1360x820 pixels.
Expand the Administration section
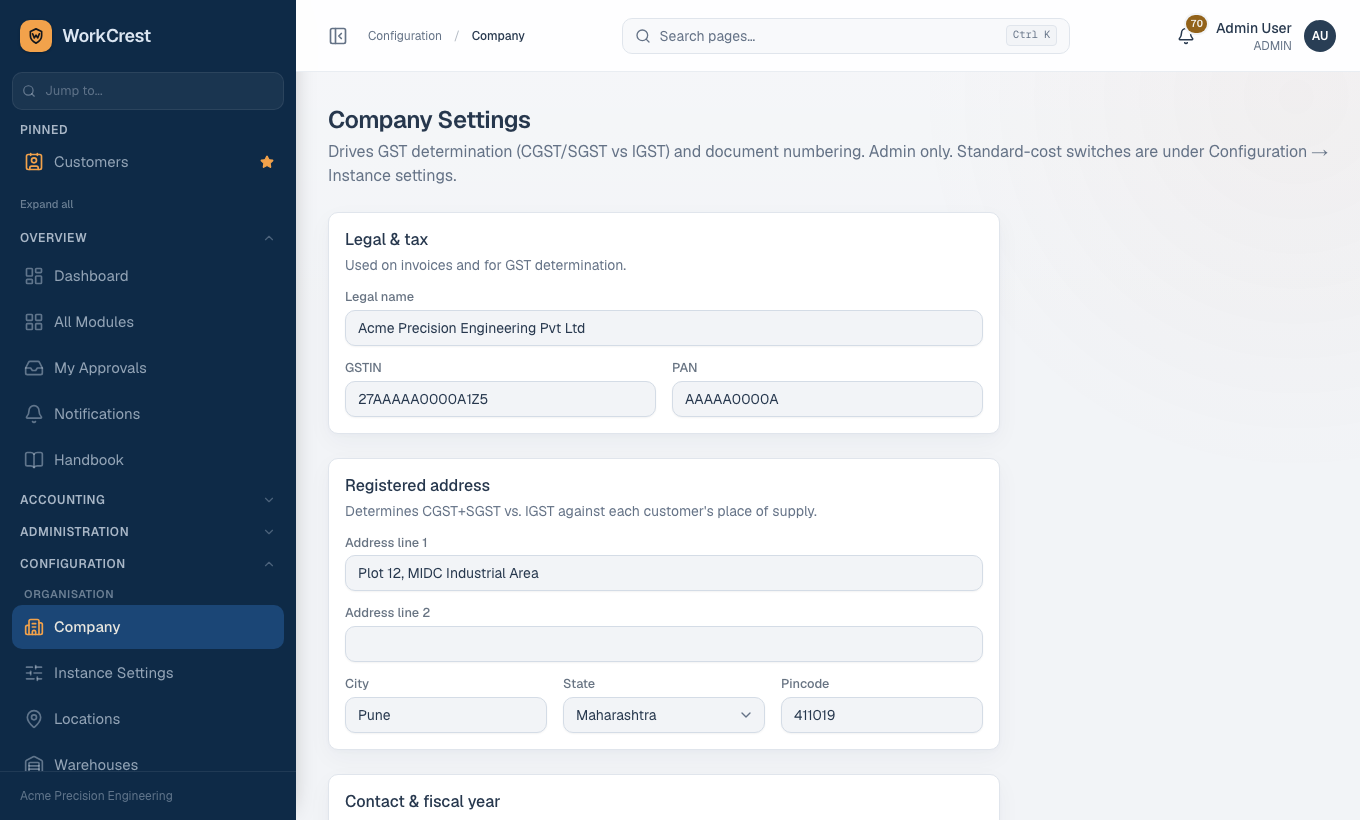point(148,532)
